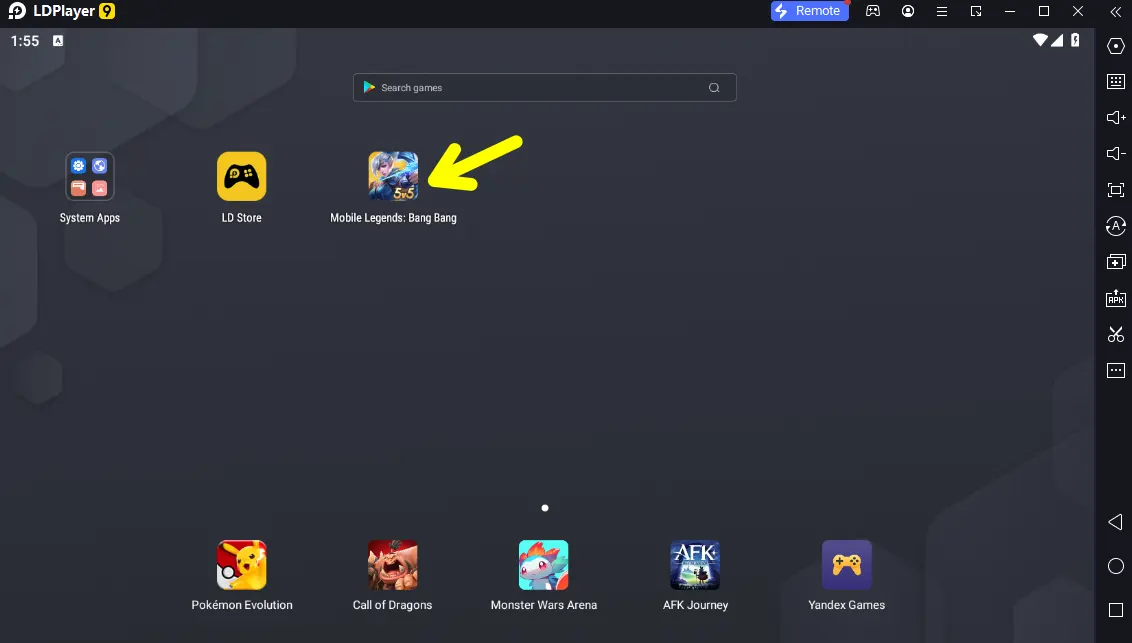Open the account profile
This screenshot has width=1132, height=643.
pyautogui.click(x=908, y=11)
